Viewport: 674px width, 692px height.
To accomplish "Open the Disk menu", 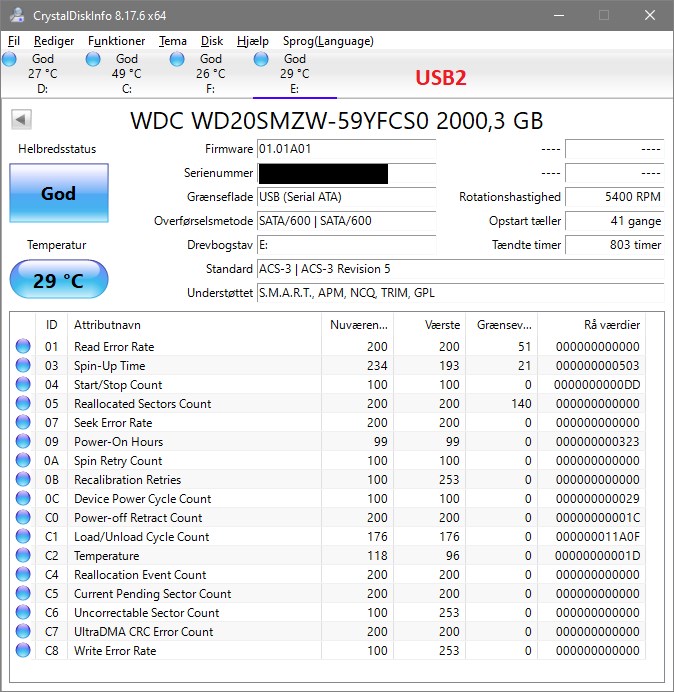I will [x=212, y=41].
